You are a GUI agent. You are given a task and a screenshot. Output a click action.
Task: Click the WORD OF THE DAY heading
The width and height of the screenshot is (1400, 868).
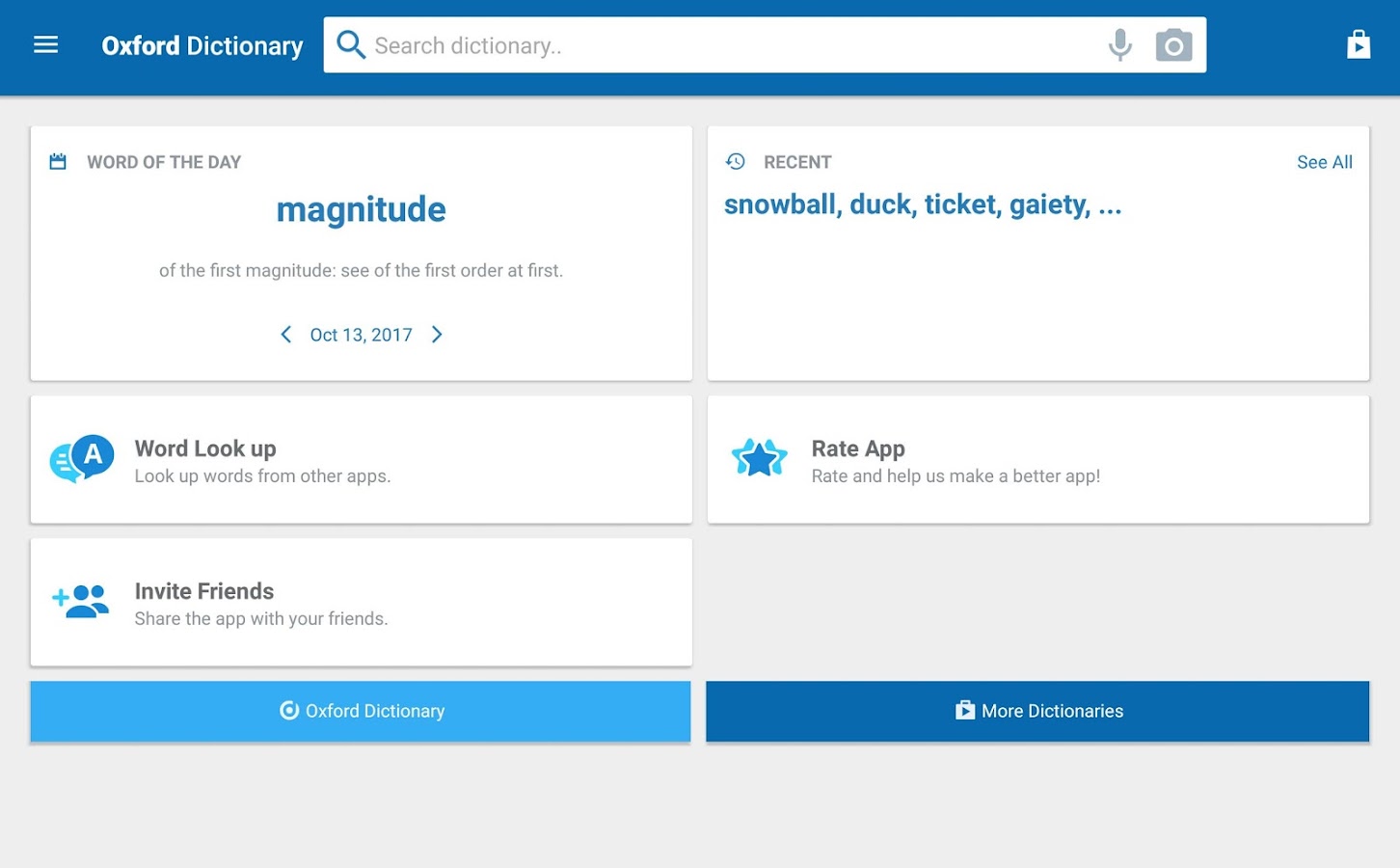(x=164, y=162)
